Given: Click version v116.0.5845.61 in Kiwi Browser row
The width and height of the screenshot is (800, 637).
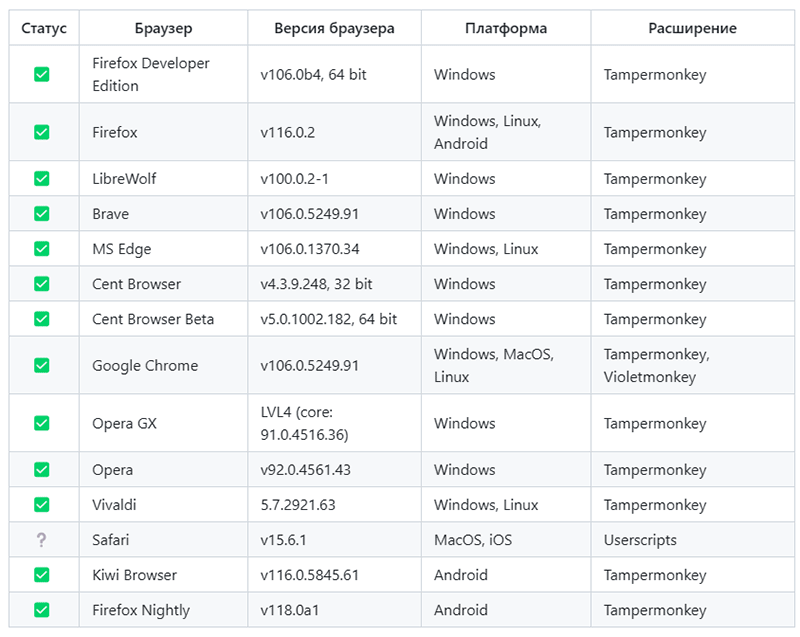Looking at the screenshot, I should [x=310, y=575].
